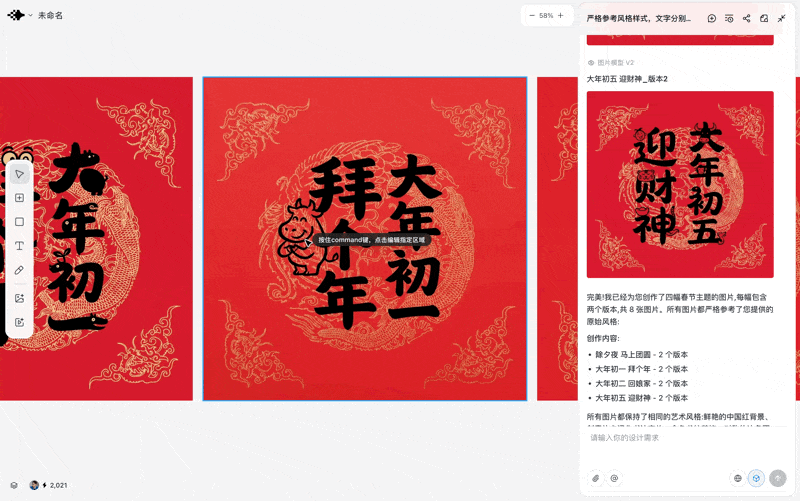Share the current conversation

pos(746,18)
